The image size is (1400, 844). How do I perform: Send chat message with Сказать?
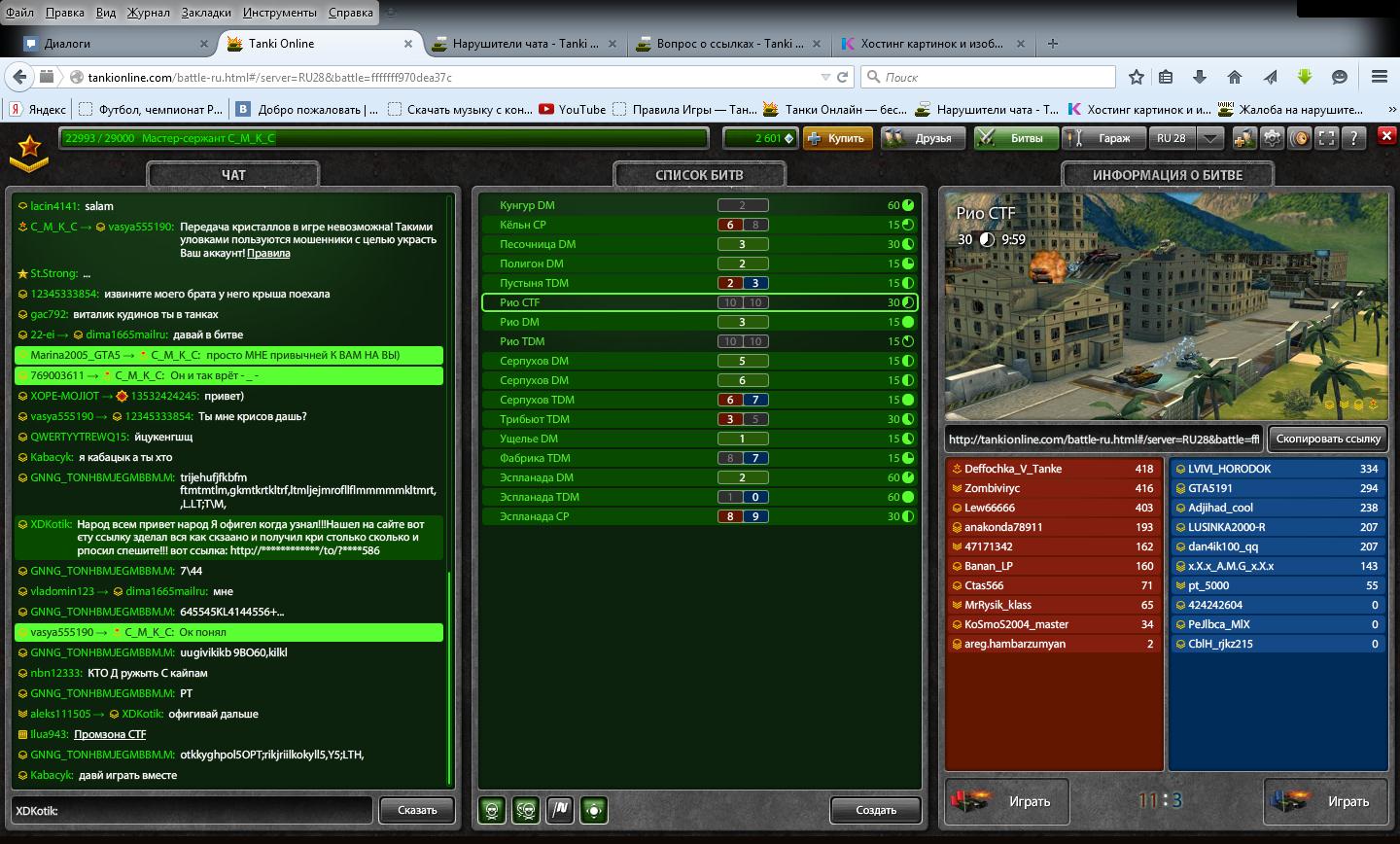pyautogui.click(x=417, y=809)
